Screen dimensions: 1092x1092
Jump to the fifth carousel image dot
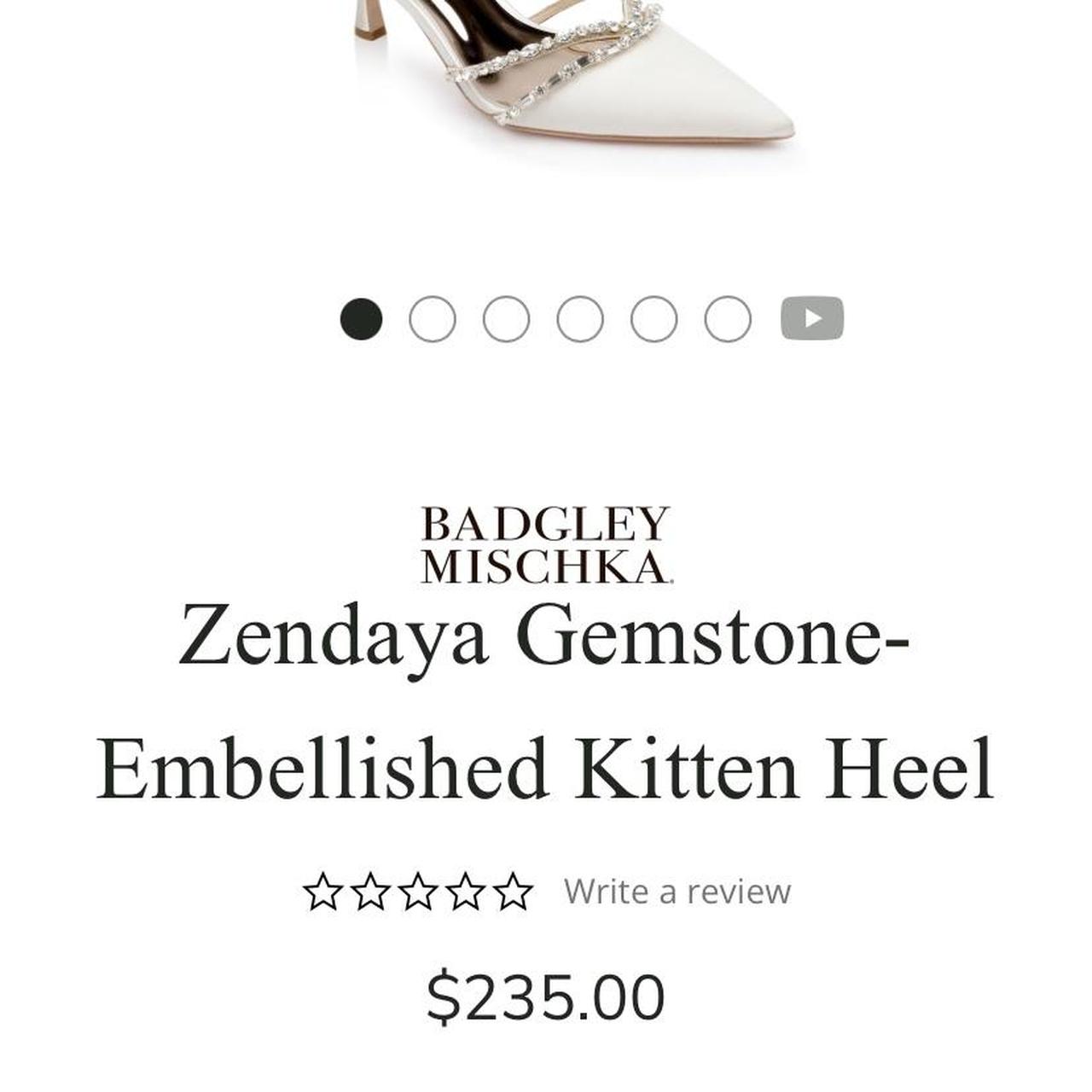pyautogui.click(x=653, y=319)
